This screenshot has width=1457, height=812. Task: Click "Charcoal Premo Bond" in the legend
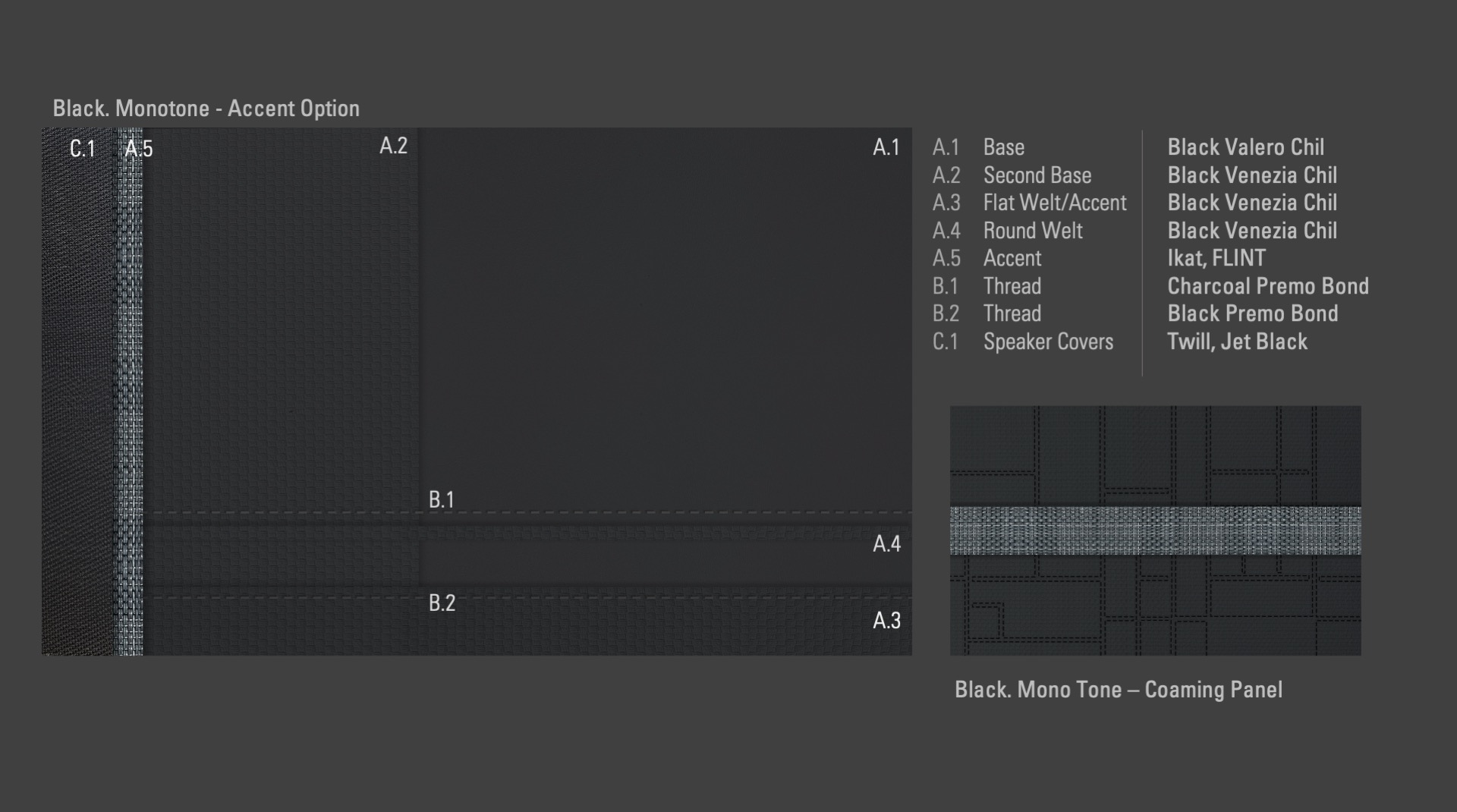coord(1267,286)
